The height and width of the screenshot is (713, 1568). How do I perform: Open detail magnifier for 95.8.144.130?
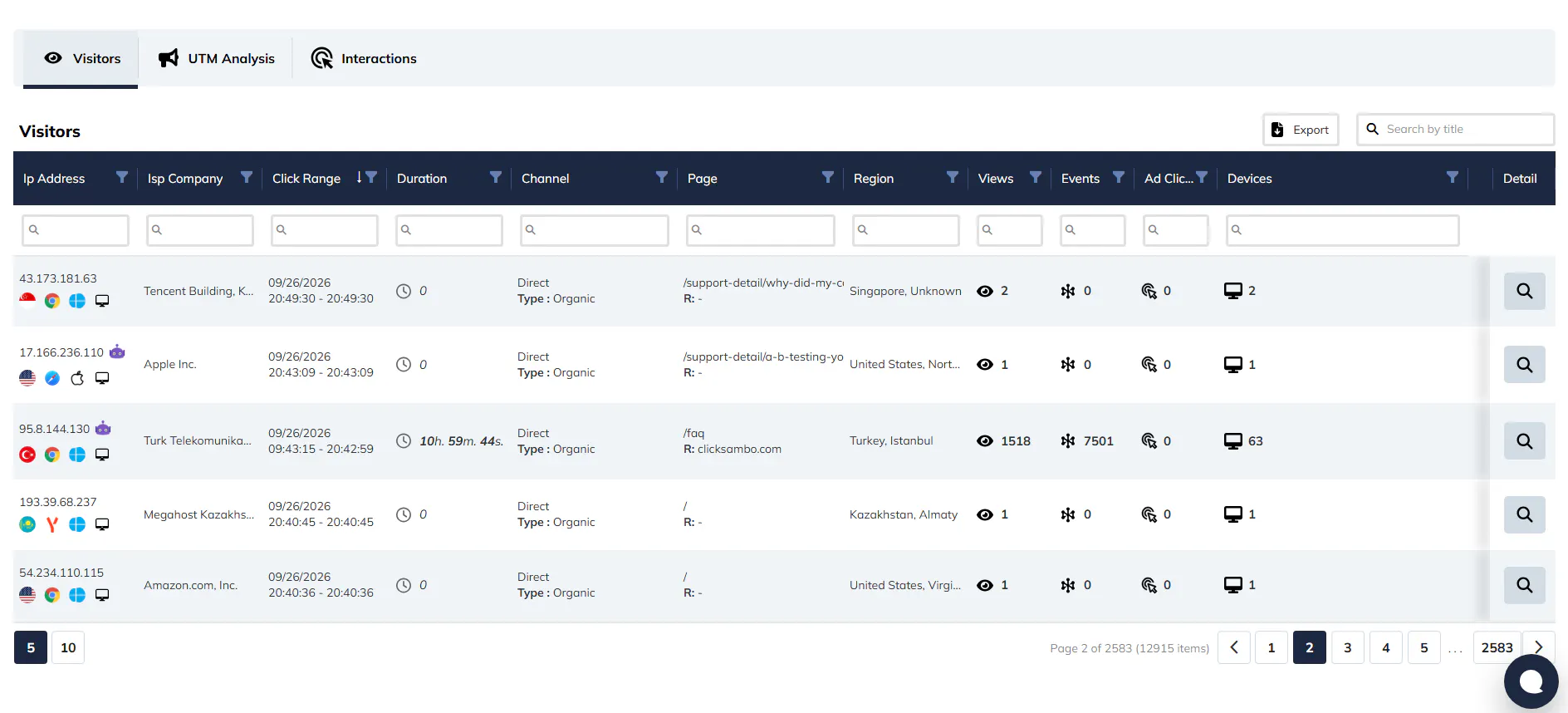pos(1524,440)
